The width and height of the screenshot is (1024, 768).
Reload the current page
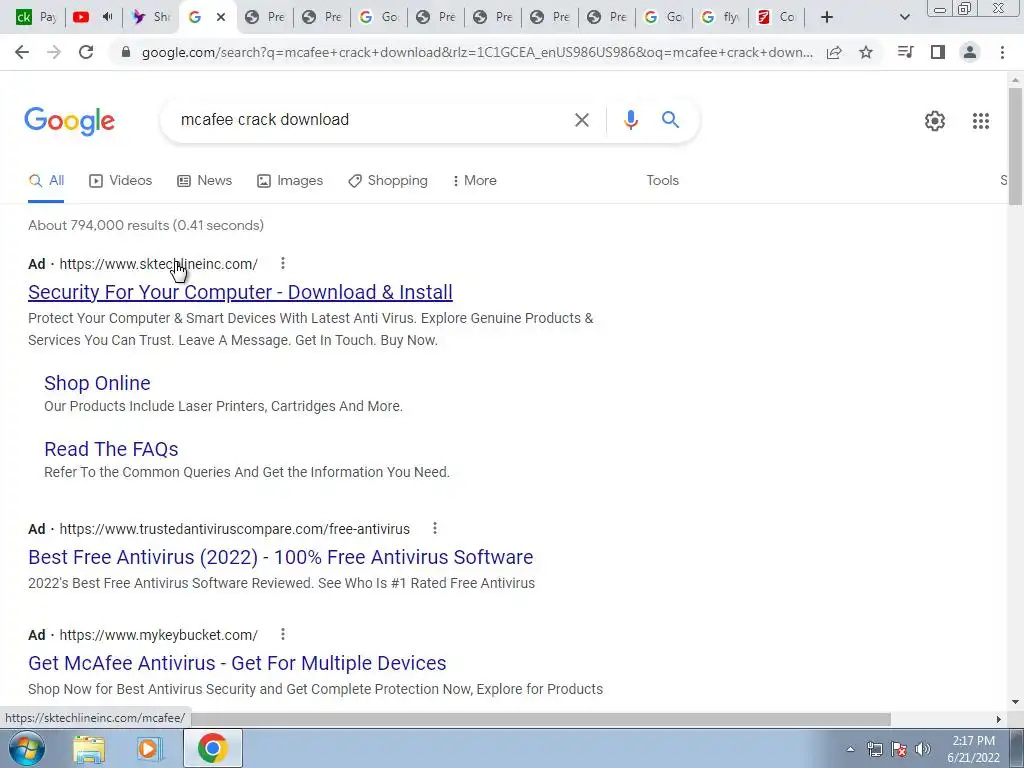click(86, 52)
